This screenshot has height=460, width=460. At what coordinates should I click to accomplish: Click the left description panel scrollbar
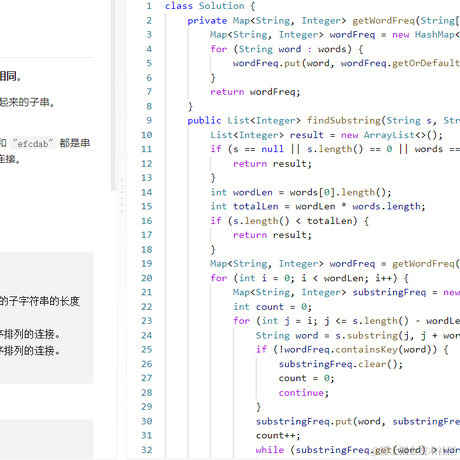[x=113, y=95]
